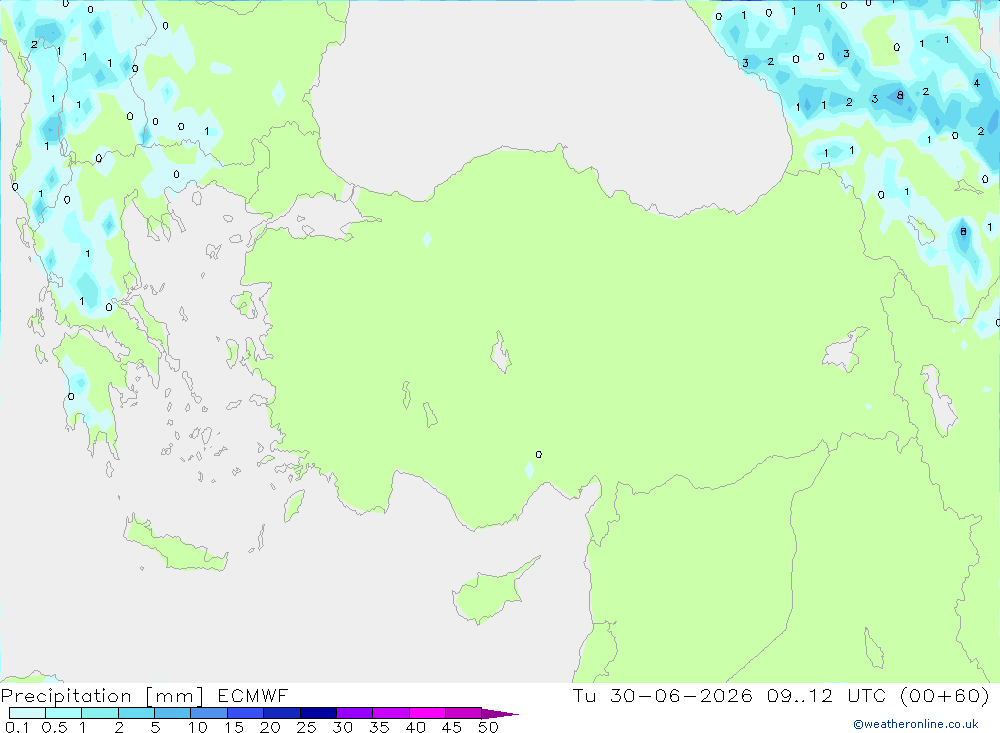The height and width of the screenshot is (733, 1000).
Task: Click the legend label '25'
Action: click(306, 727)
